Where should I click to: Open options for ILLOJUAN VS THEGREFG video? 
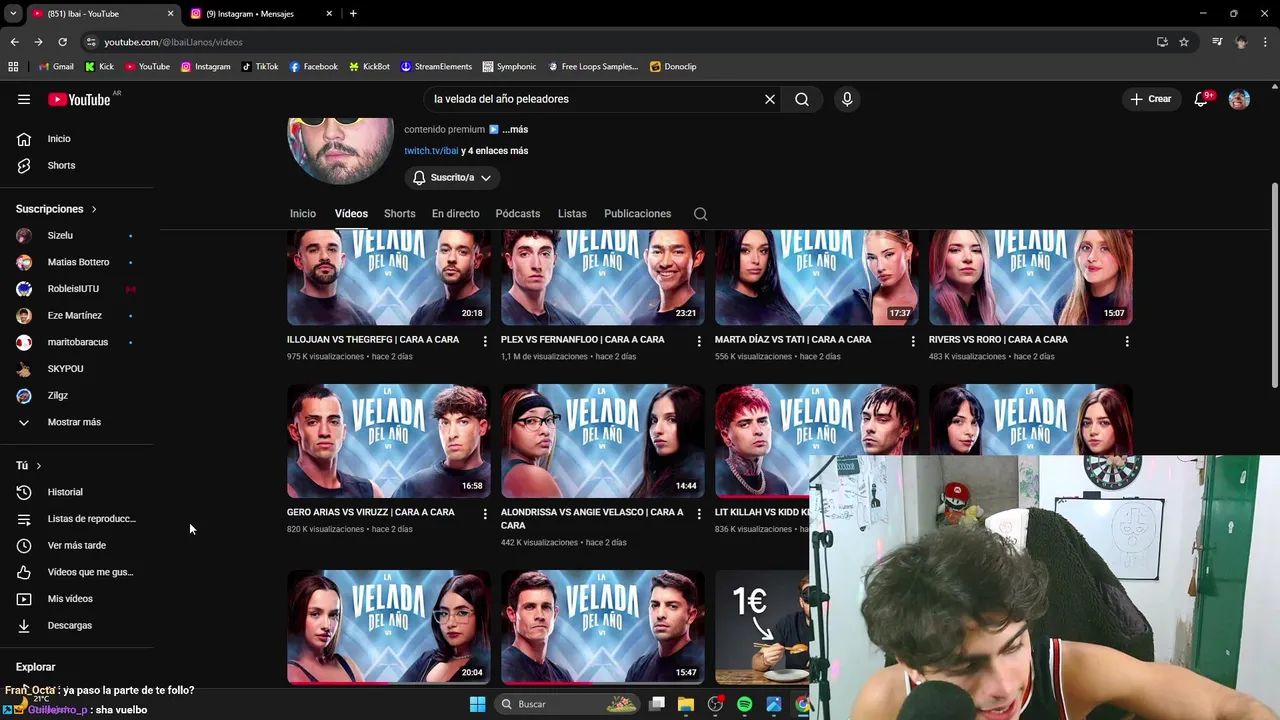point(485,341)
